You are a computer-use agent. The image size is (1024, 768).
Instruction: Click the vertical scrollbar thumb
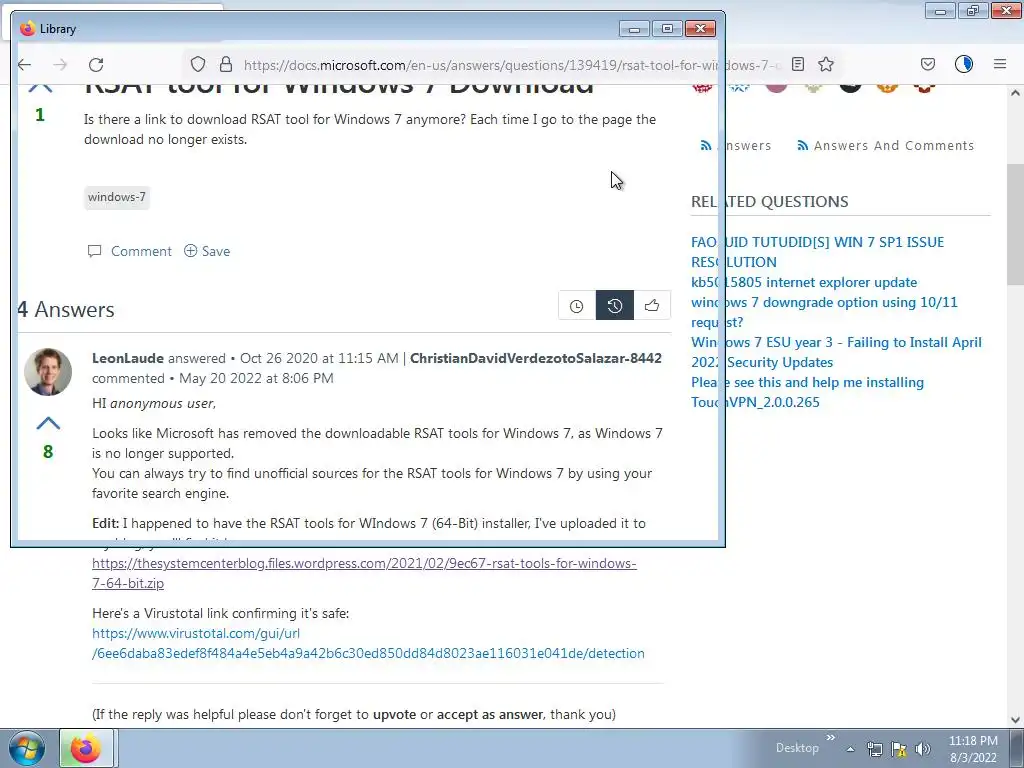tap(1016, 224)
